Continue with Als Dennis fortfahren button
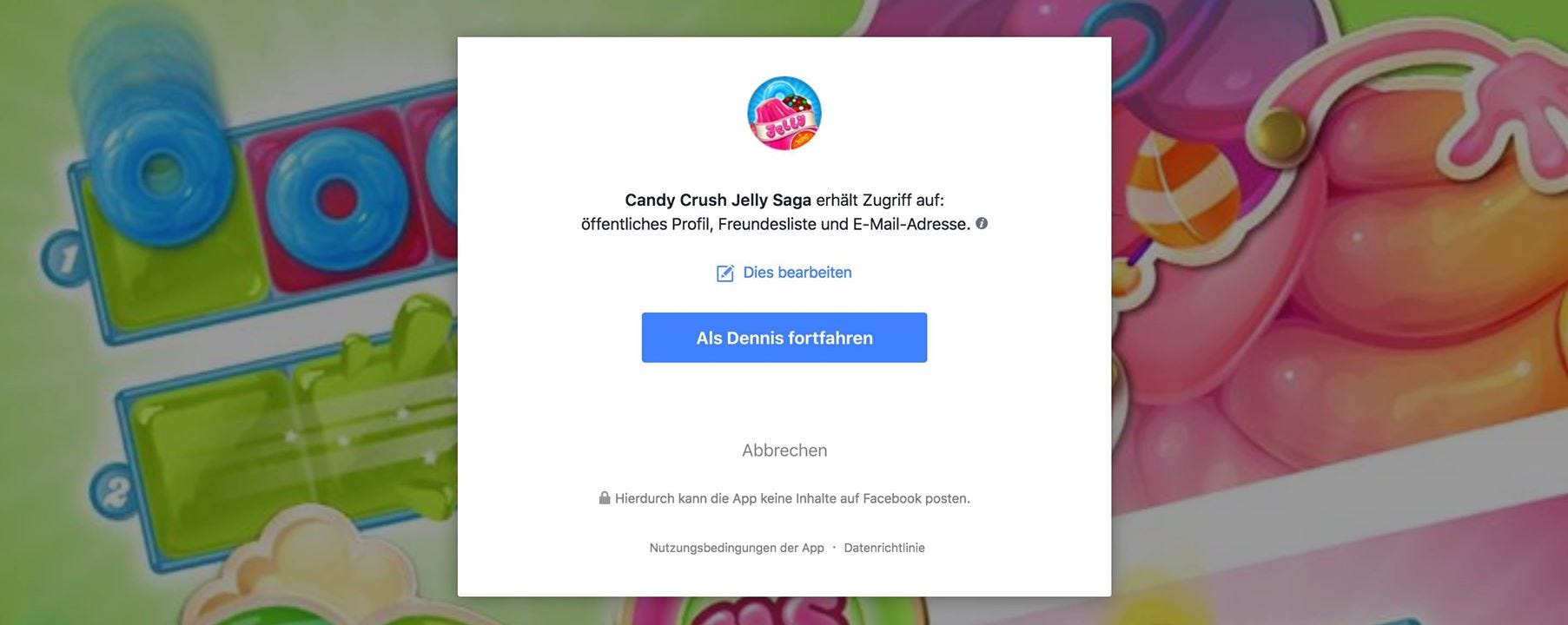1568x625 pixels. [x=784, y=338]
